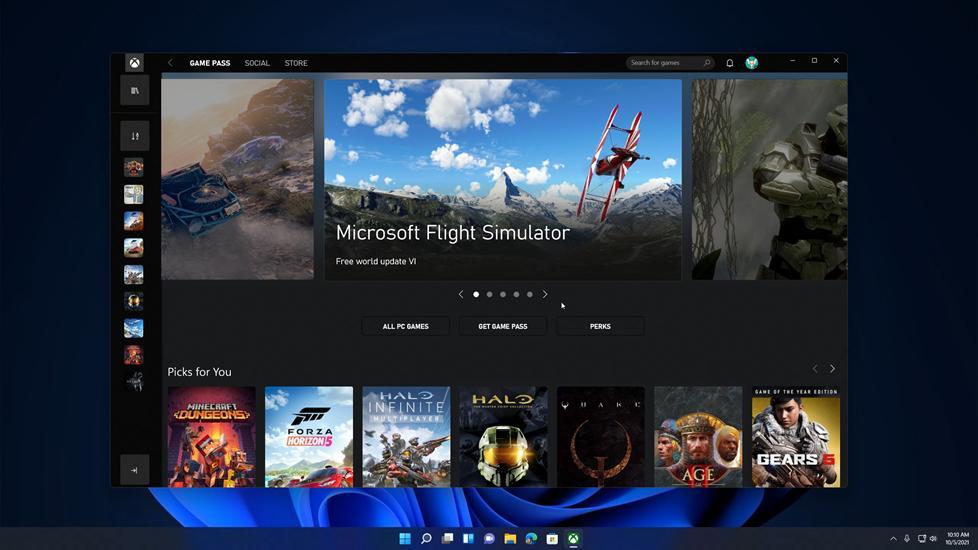The image size is (978, 550).
Task: Show next hero carousel slide
Action: click(x=545, y=294)
